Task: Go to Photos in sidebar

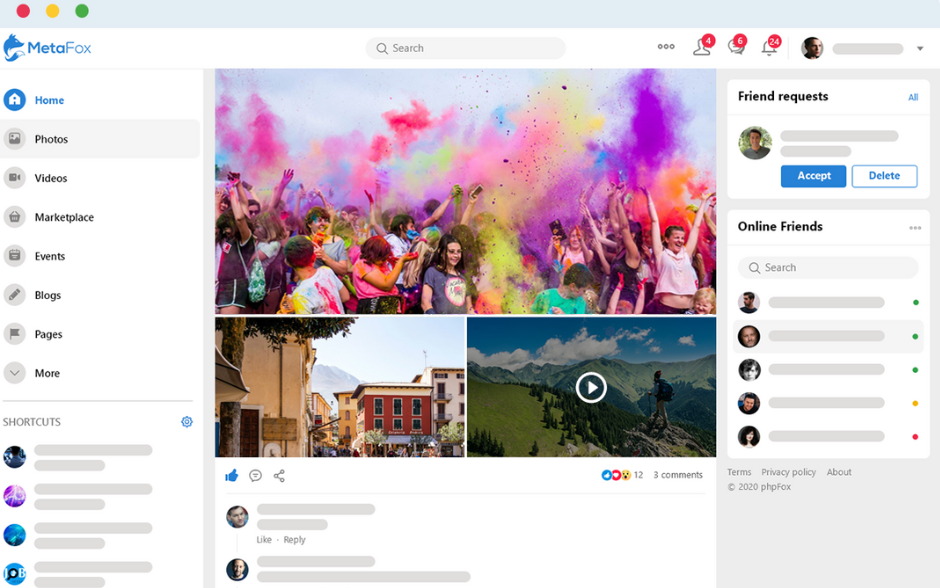Action: click(51, 139)
